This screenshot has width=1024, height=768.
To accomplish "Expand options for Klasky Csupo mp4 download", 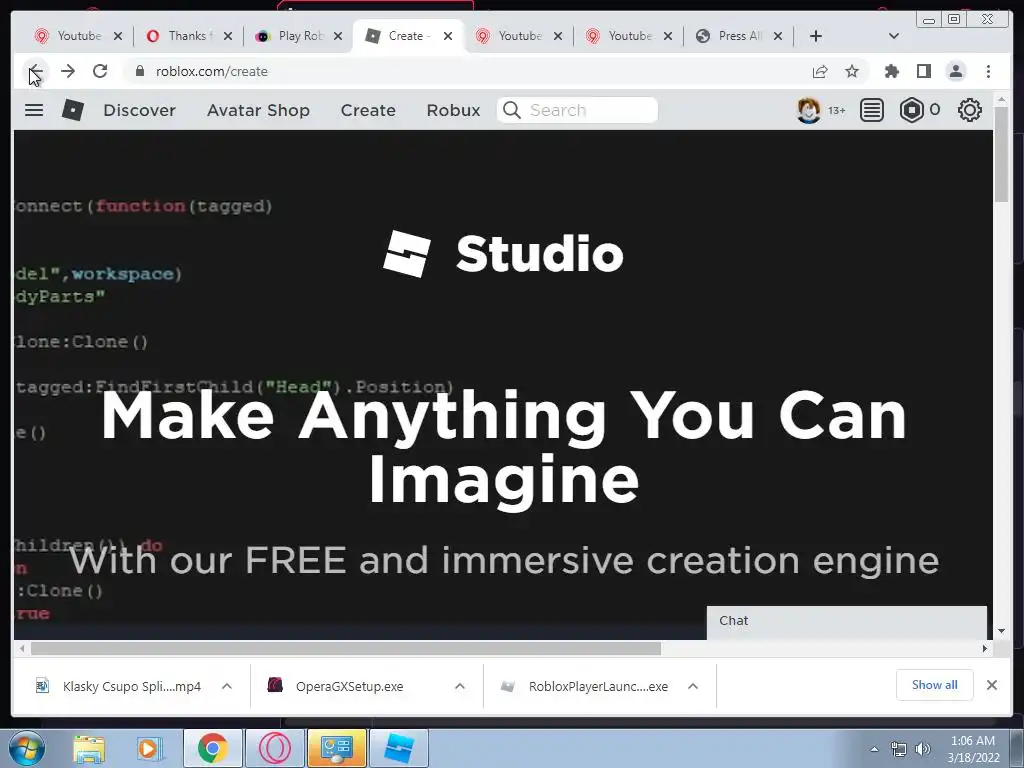I will [227, 686].
